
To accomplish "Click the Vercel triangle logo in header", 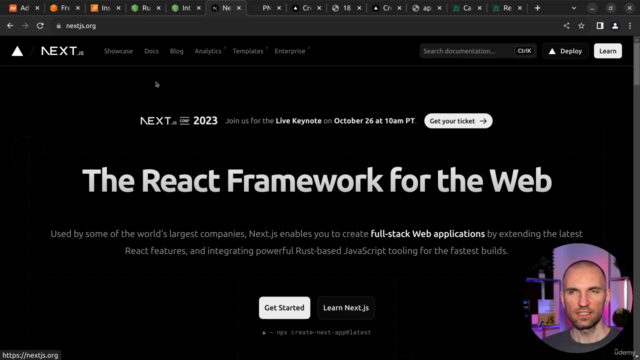I will coord(17,51).
